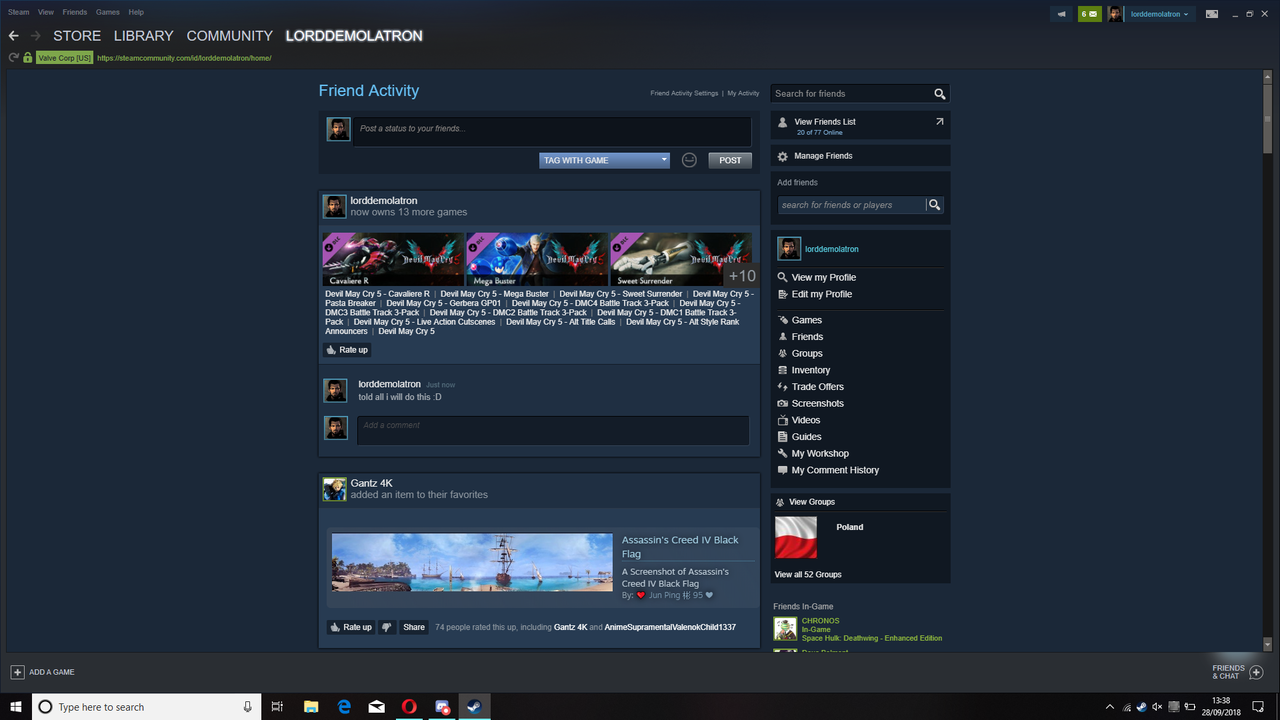Switch to the LIBRARY tab

pos(143,36)
